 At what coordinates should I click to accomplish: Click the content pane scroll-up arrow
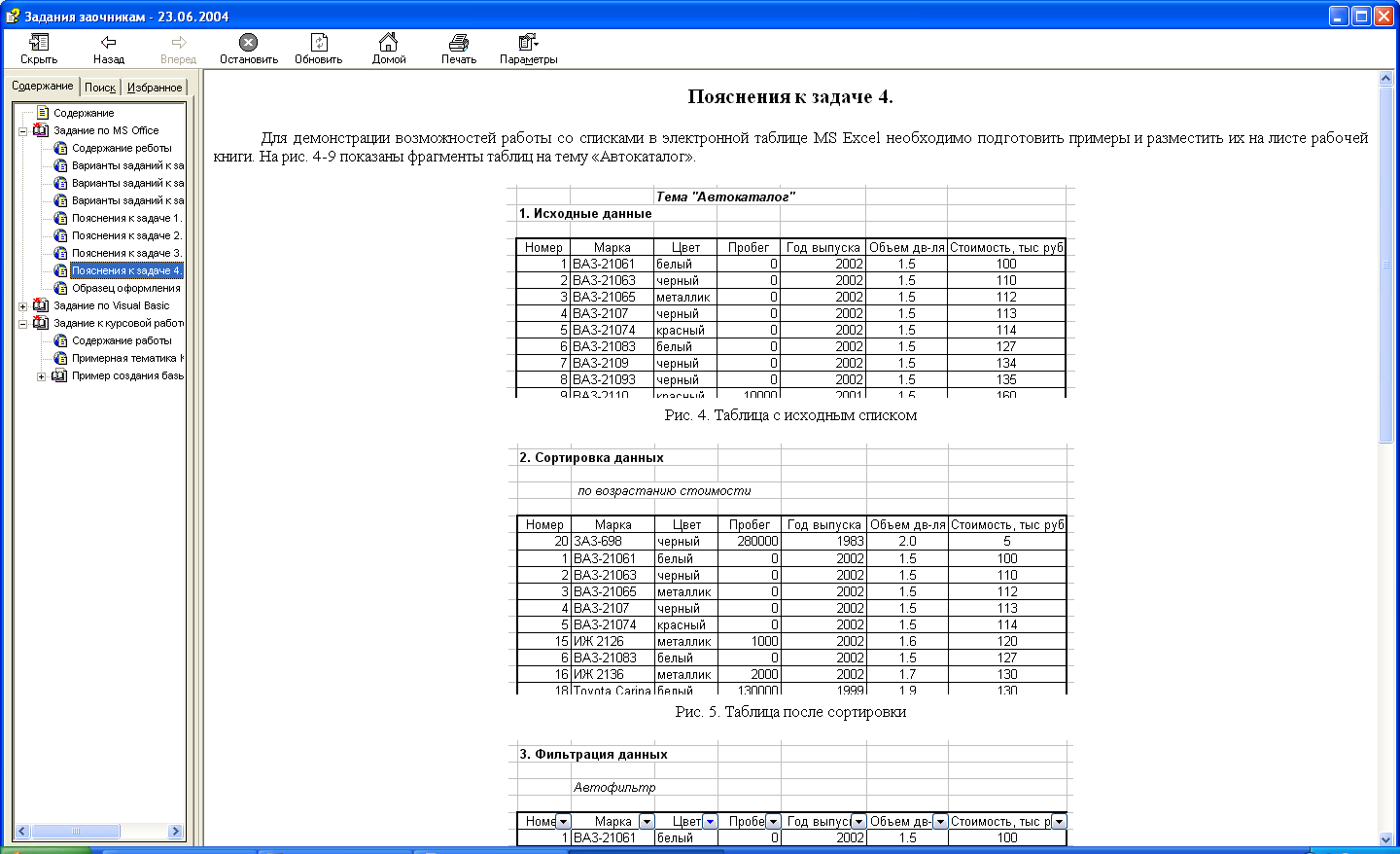coord(1386,78)
